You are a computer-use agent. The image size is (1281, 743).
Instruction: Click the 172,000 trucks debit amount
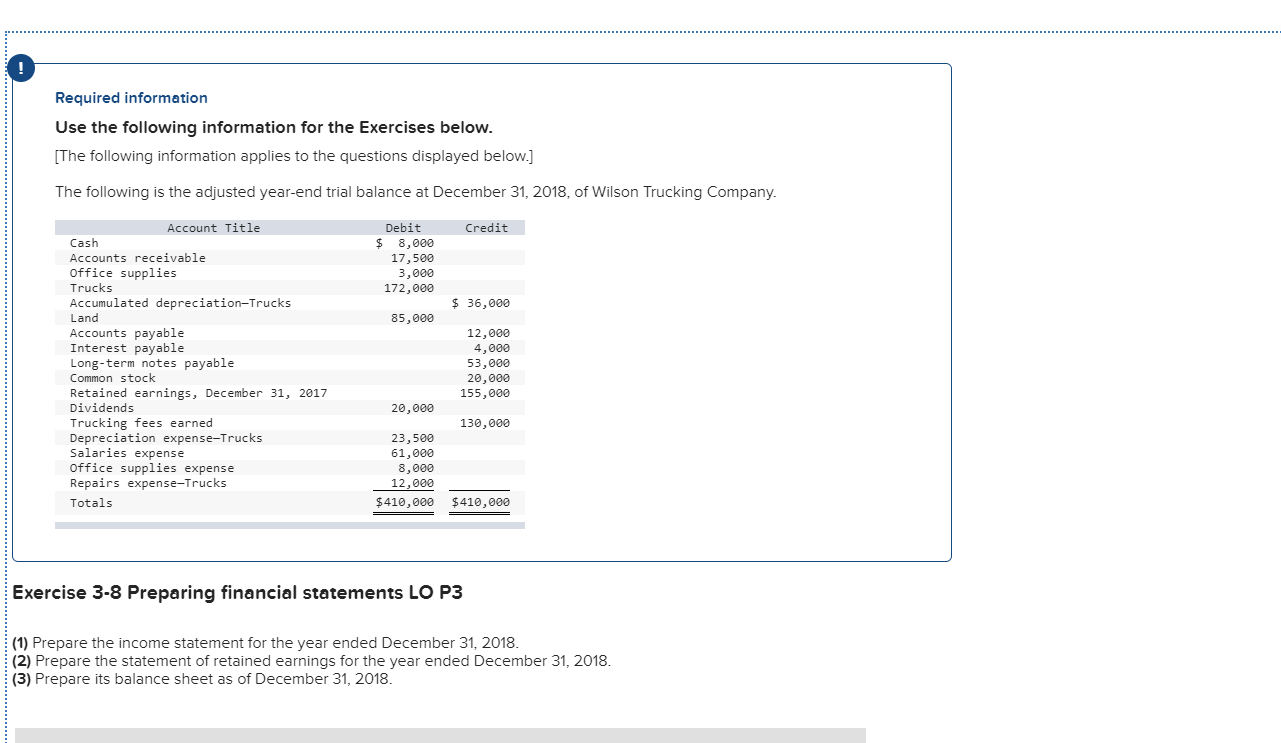click(409, 288)
